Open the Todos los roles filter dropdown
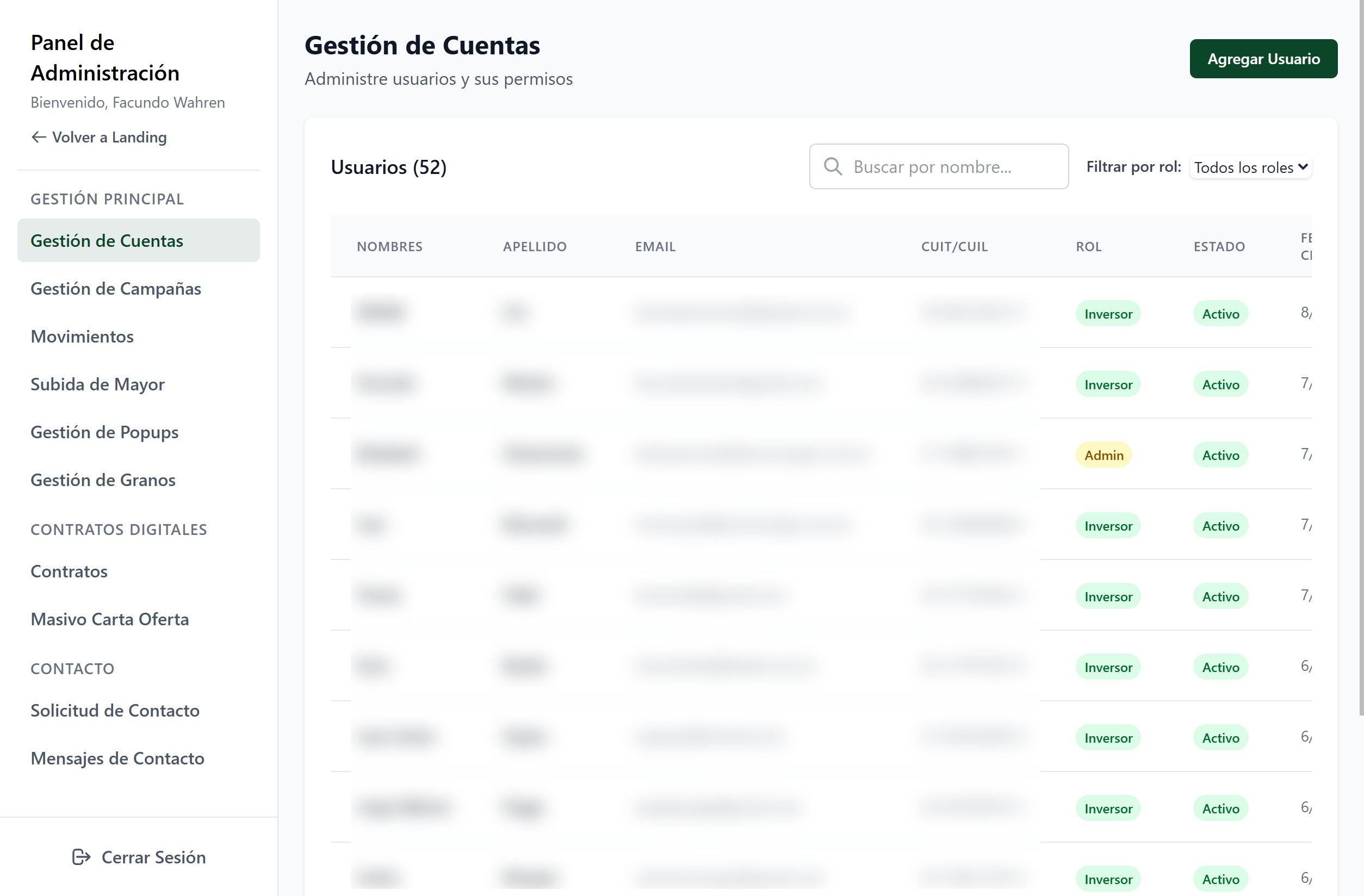The image size is (1364, 896). click(1250, 167)
